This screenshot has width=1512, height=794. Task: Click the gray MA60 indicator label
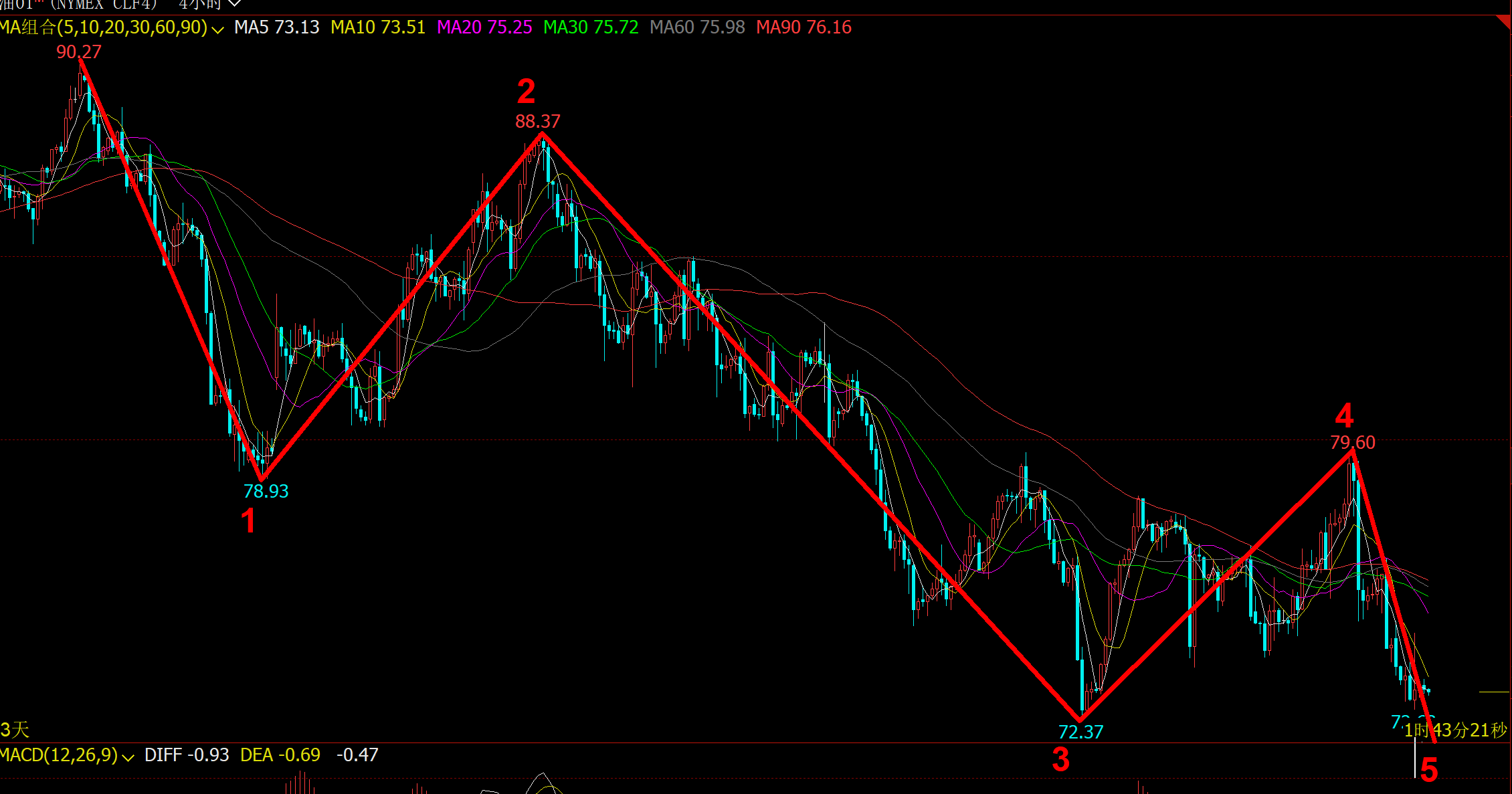[696, 27]
